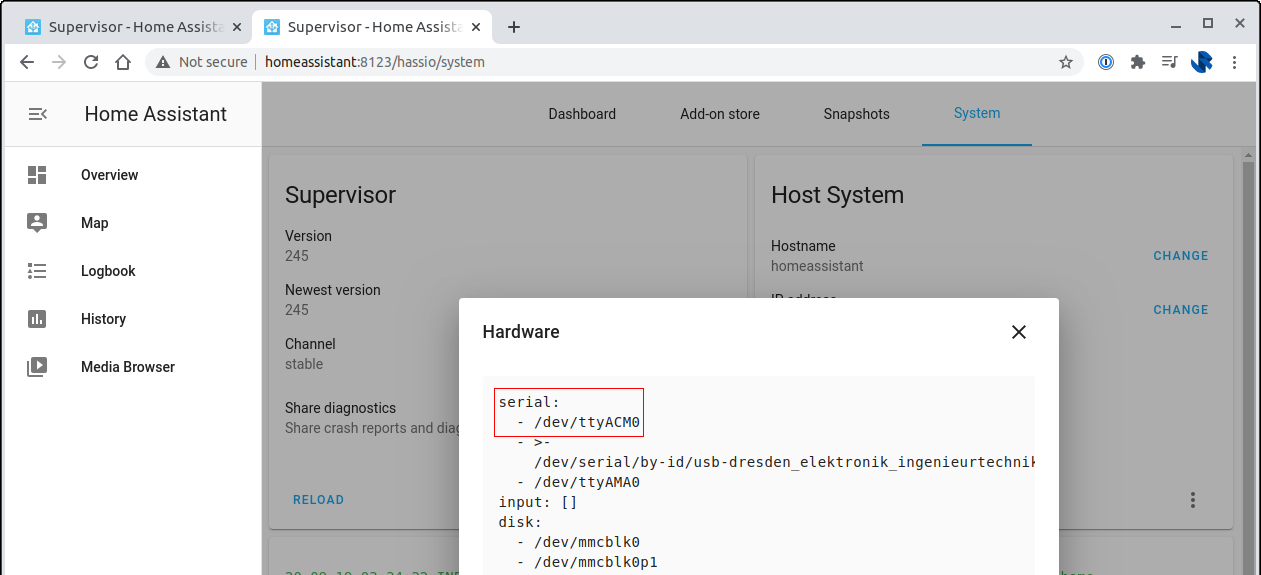
Task: Click the usb-dresden_elektronik serial path
Action: tap(785, 462)
